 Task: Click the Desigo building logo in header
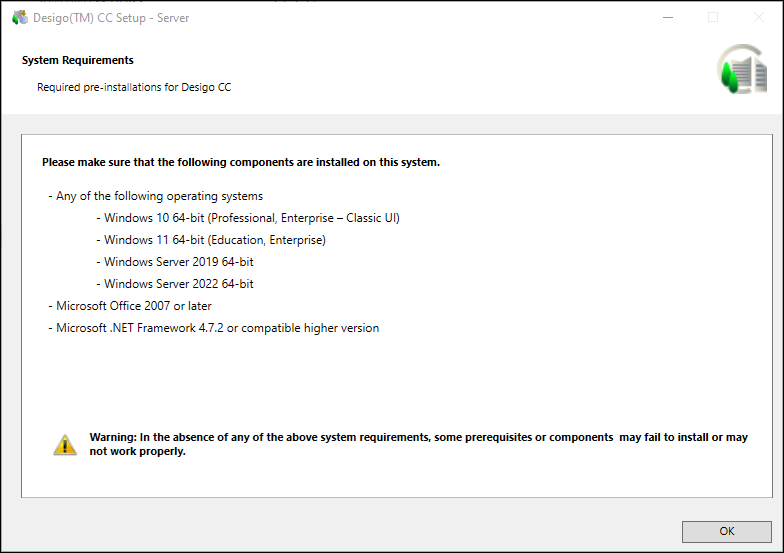coord(741,70)
